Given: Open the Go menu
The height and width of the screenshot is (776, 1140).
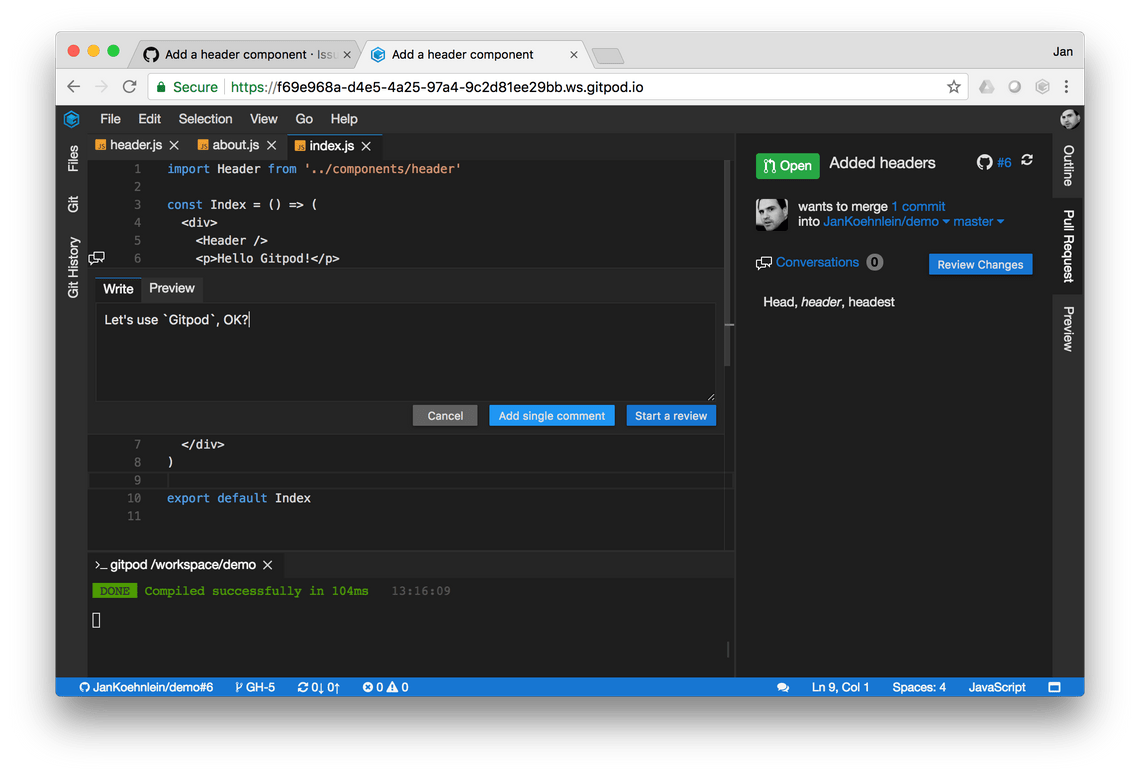Looking at the screenshot, I should click(x=304, y=119).
